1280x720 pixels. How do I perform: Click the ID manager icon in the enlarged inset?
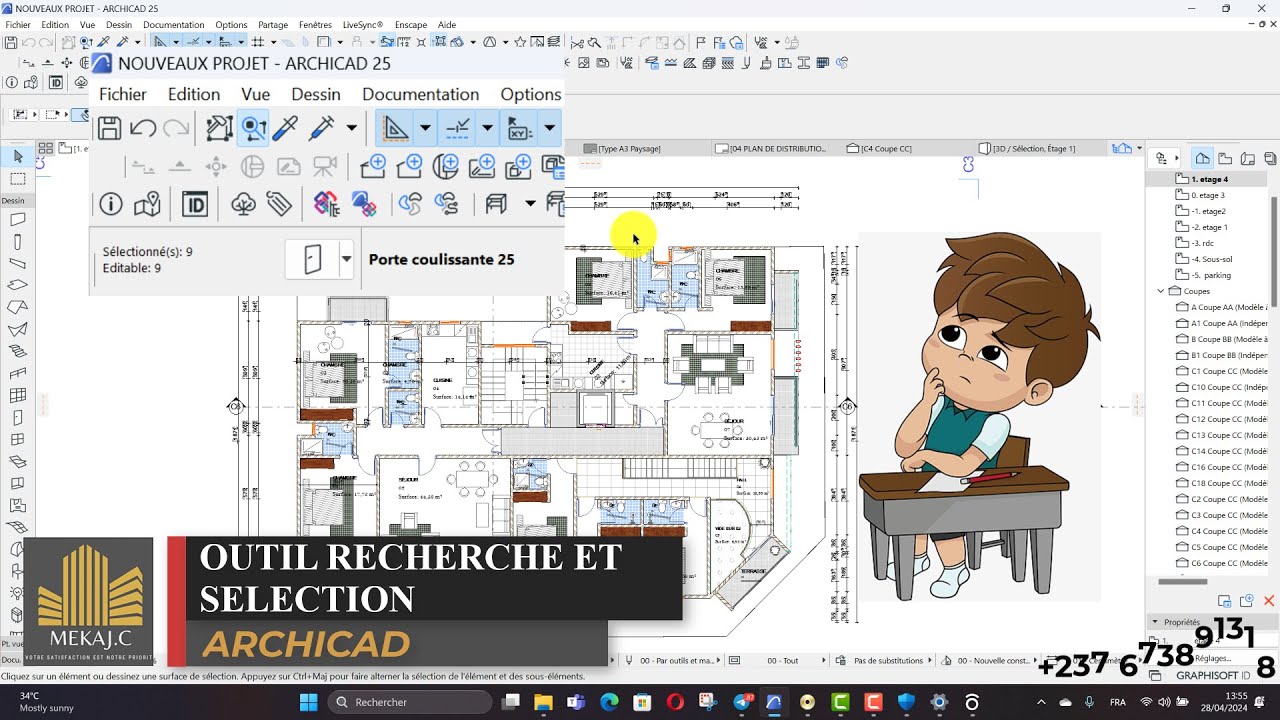pyautogui.click(x=195, y=205)
